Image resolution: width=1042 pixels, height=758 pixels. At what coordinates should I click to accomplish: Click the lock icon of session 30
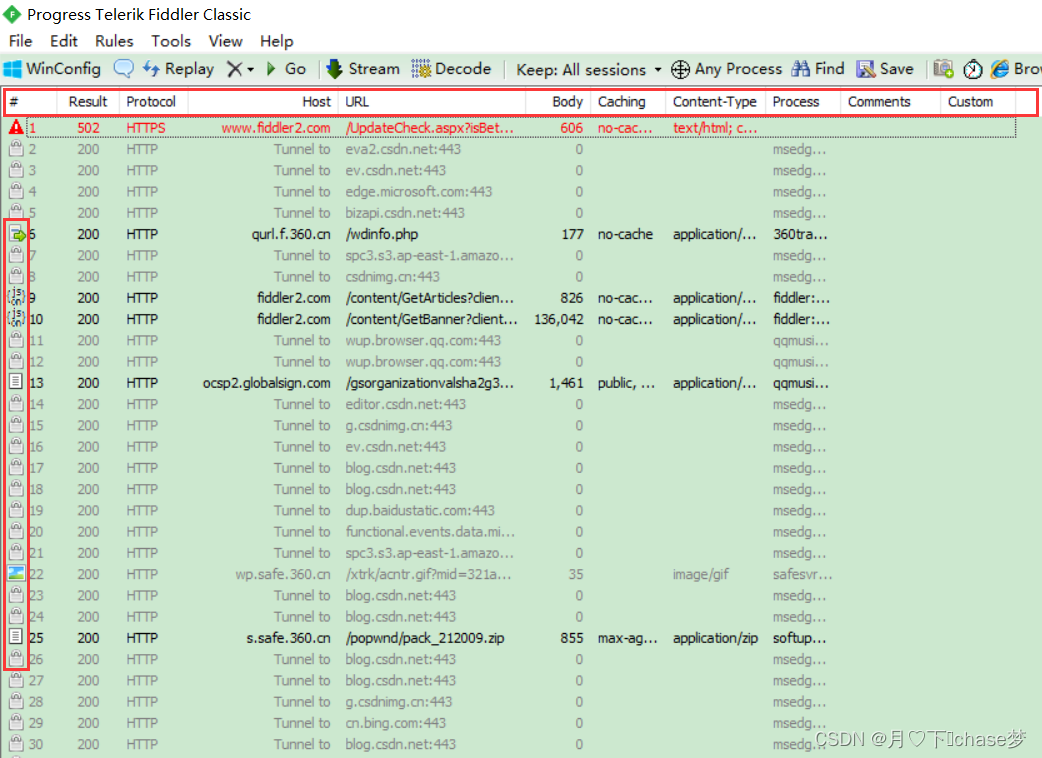point(16,743)
